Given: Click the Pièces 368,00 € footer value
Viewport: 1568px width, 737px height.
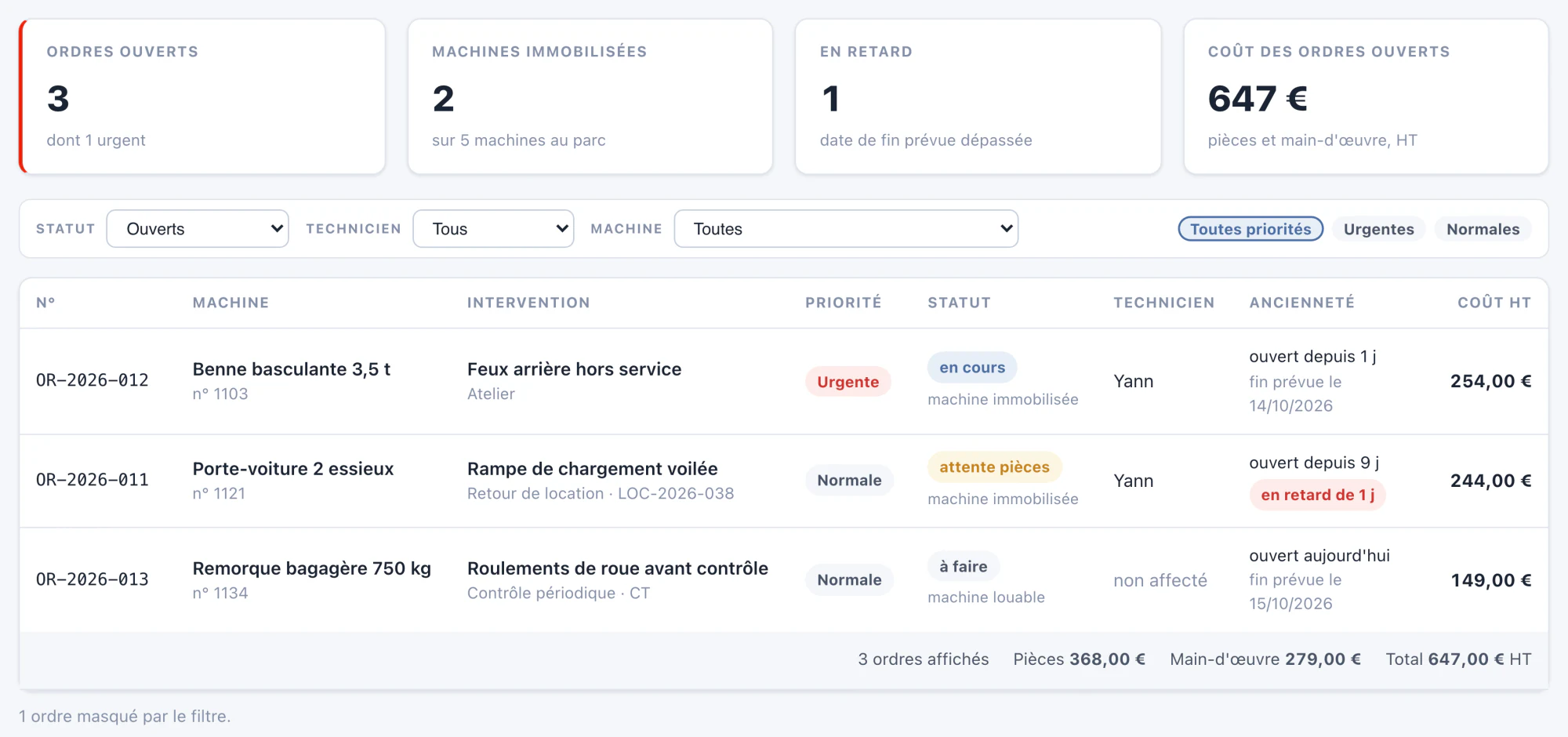Looking at the screenshot, I should point(1079,659).
